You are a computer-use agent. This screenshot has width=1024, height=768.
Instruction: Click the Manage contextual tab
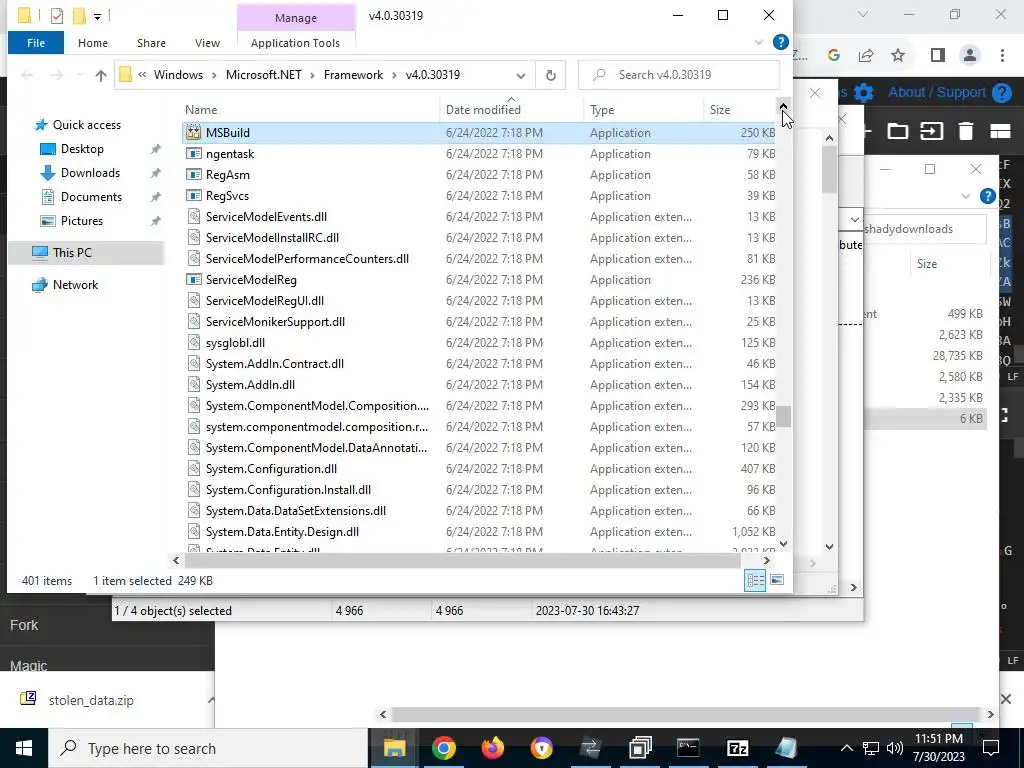[295, 18]
